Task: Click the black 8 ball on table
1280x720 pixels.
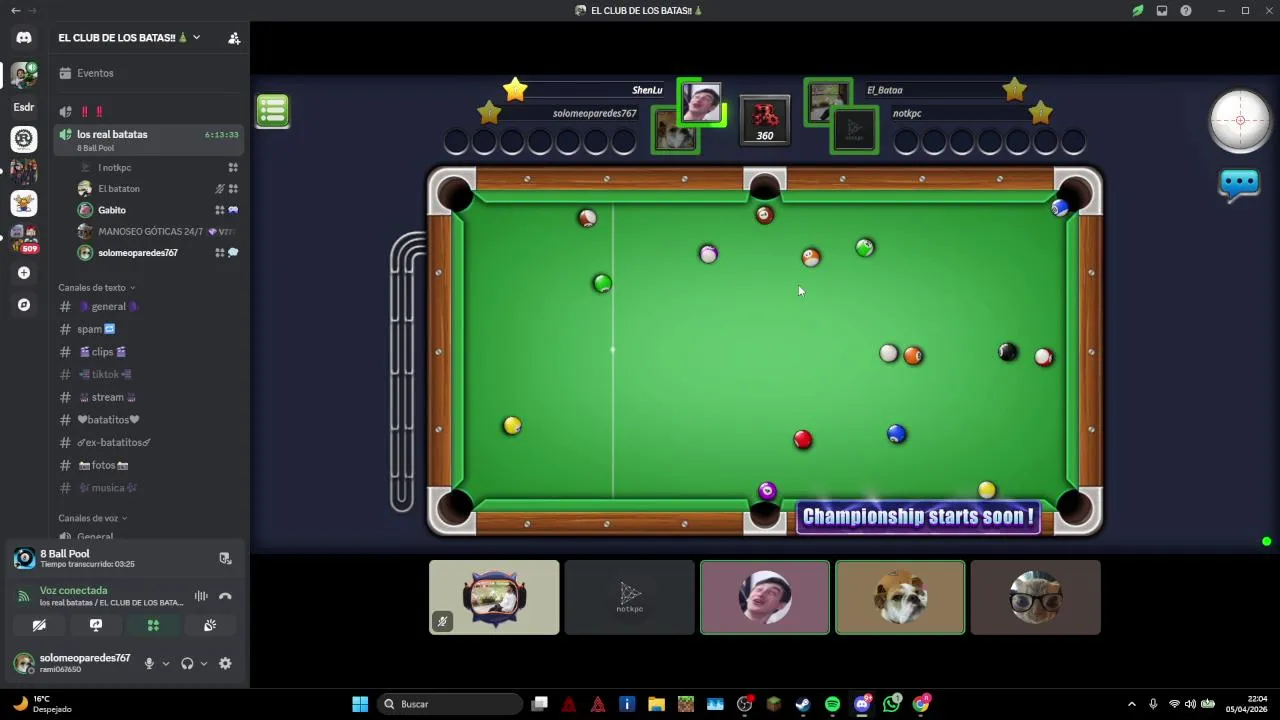Action: pos(1007,352)
